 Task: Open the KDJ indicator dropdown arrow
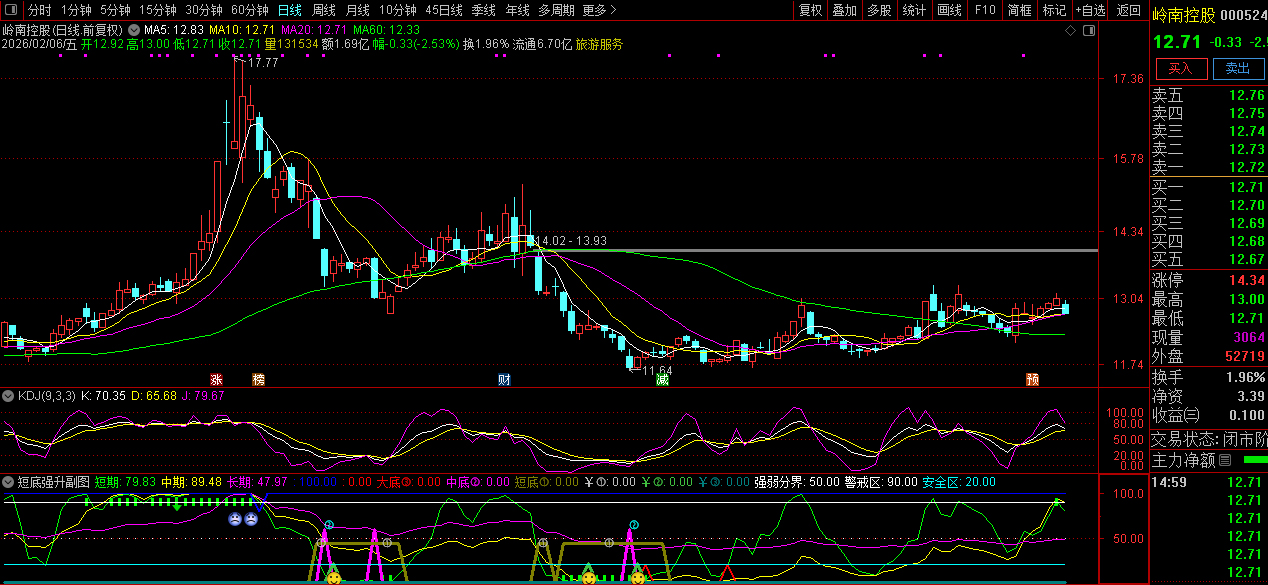click(x=8, y=396)
